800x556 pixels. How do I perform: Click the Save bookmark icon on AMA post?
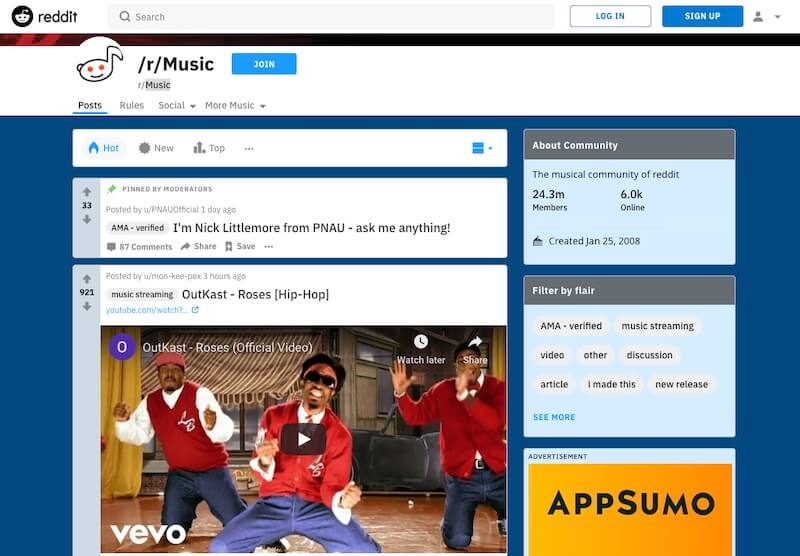[x=229, y=246]
